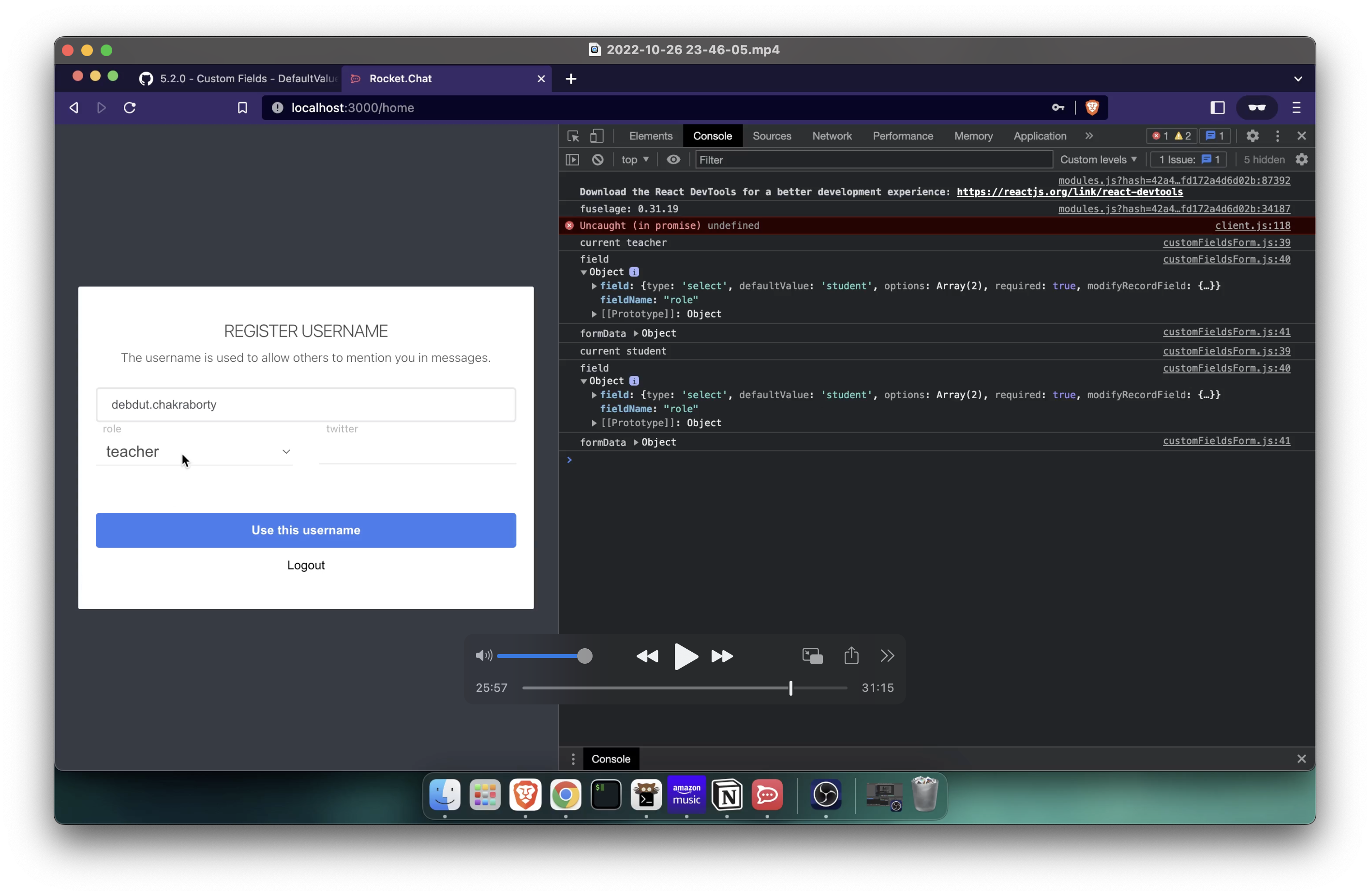
Task: Click Use this username button
Action: coord(306,530)
